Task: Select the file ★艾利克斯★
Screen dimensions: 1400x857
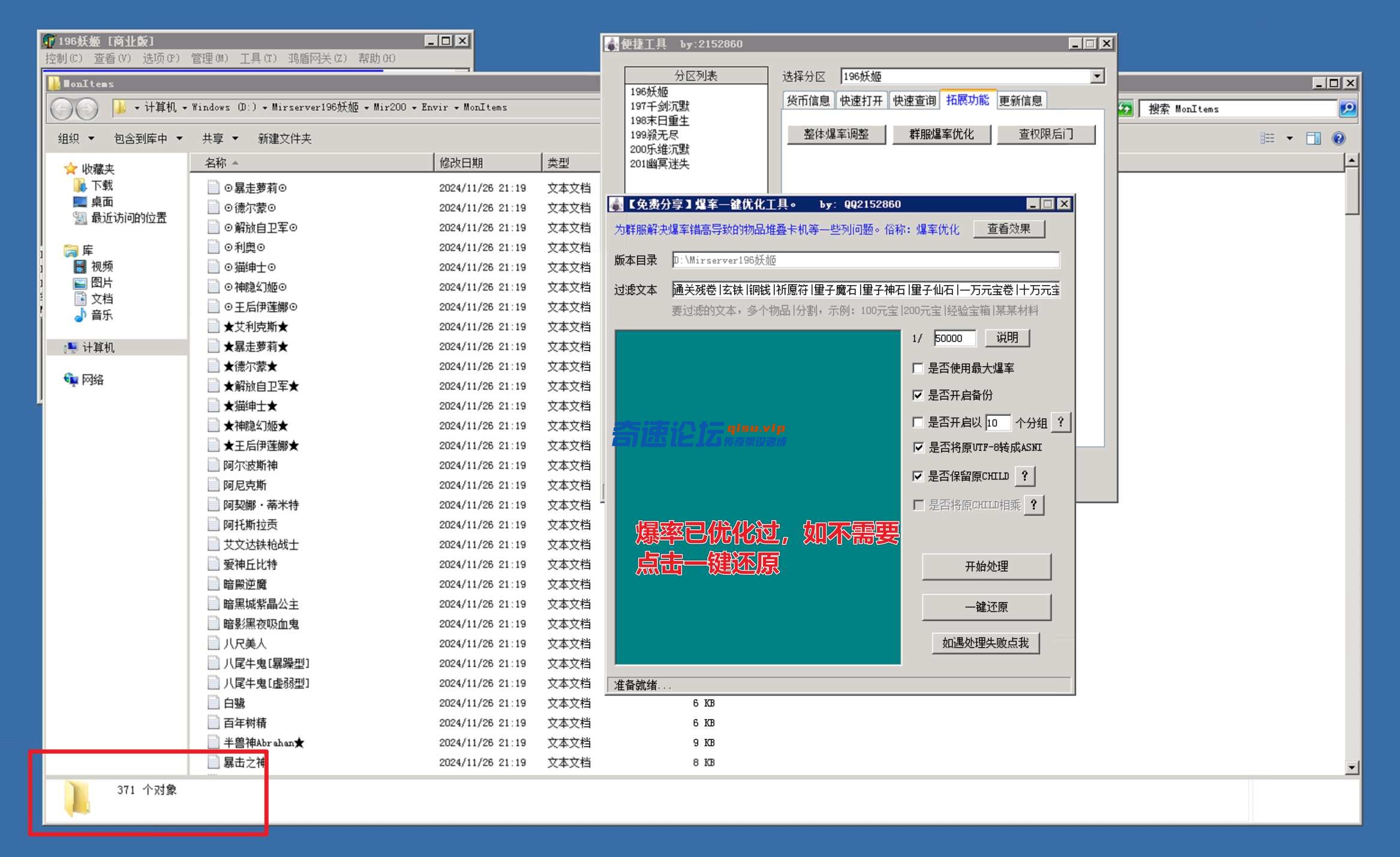Action: pos(255,326)
